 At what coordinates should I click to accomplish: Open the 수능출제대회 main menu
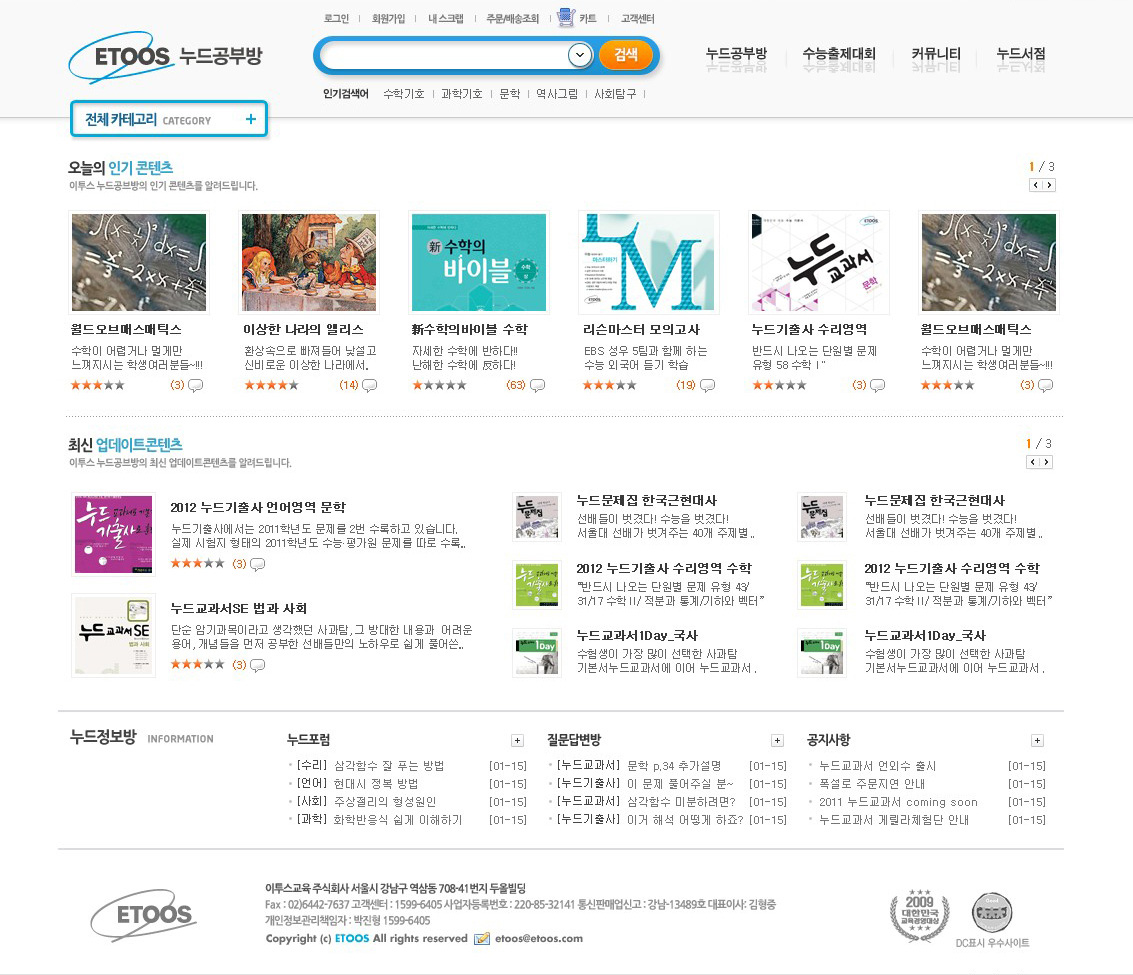pos(838,54)
